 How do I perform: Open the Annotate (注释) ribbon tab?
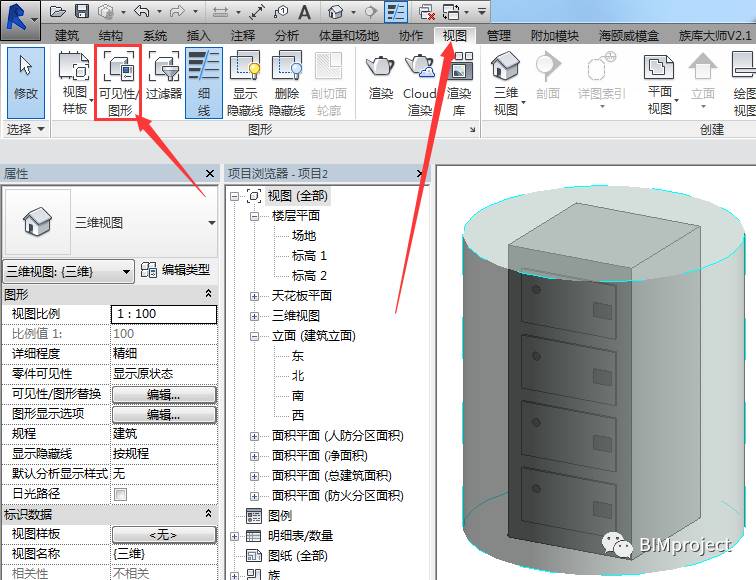pos(243,35)
